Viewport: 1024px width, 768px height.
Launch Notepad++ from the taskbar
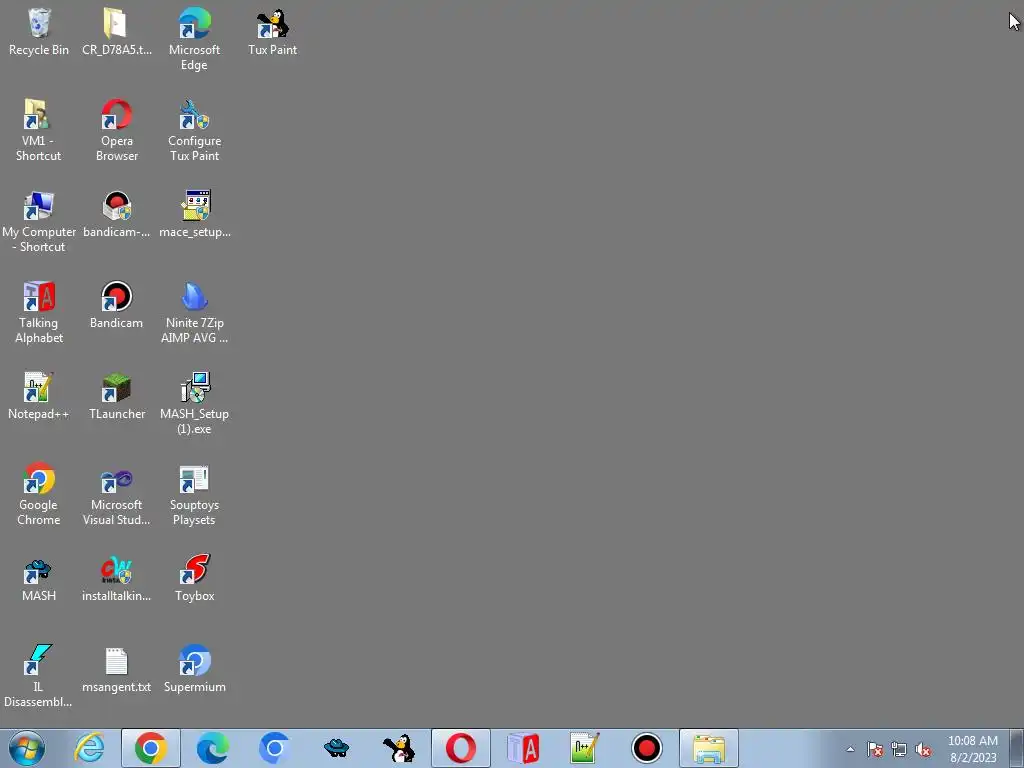coord(584,748)
